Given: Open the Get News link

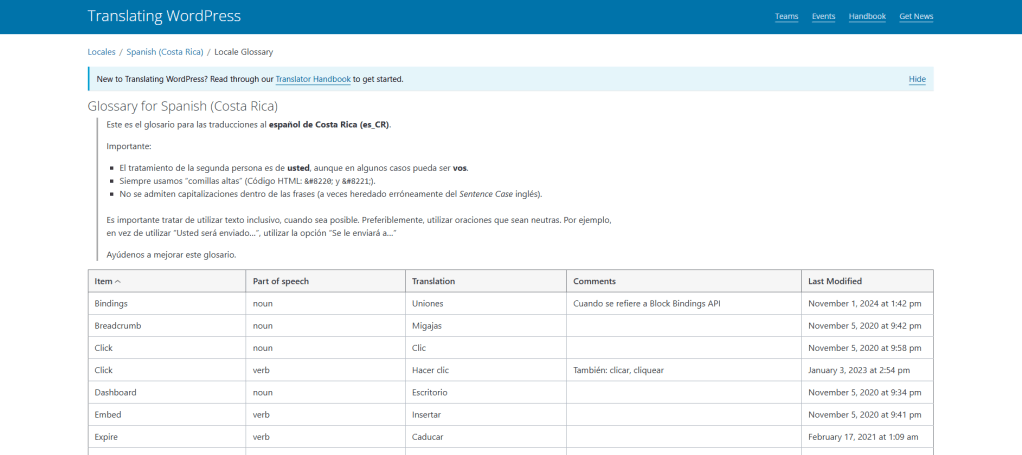Looking at the screenshot, I should (916, 17).
